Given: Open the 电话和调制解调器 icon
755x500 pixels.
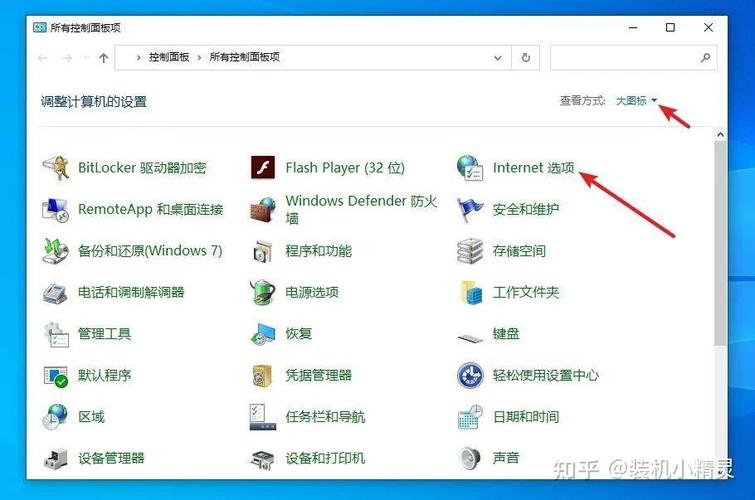Looking at the screenshot, I should [x=56, y=292].
